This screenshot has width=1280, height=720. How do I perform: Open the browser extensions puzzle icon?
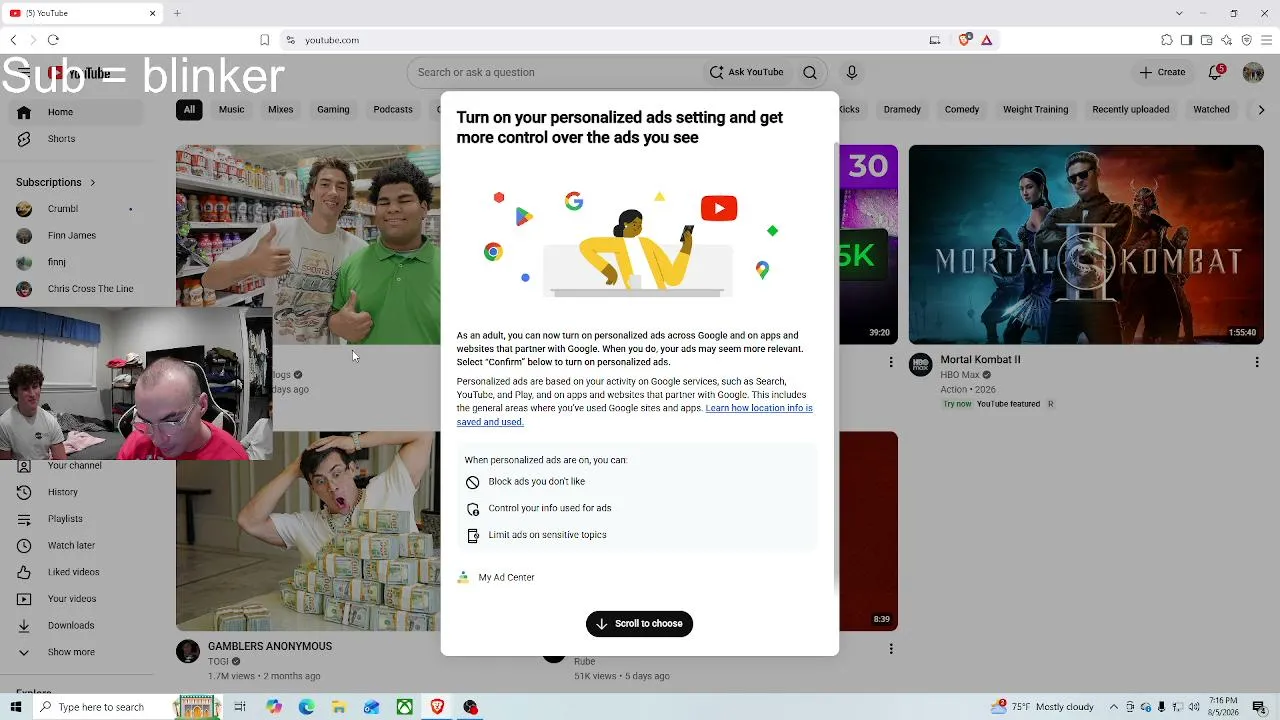1167,40
